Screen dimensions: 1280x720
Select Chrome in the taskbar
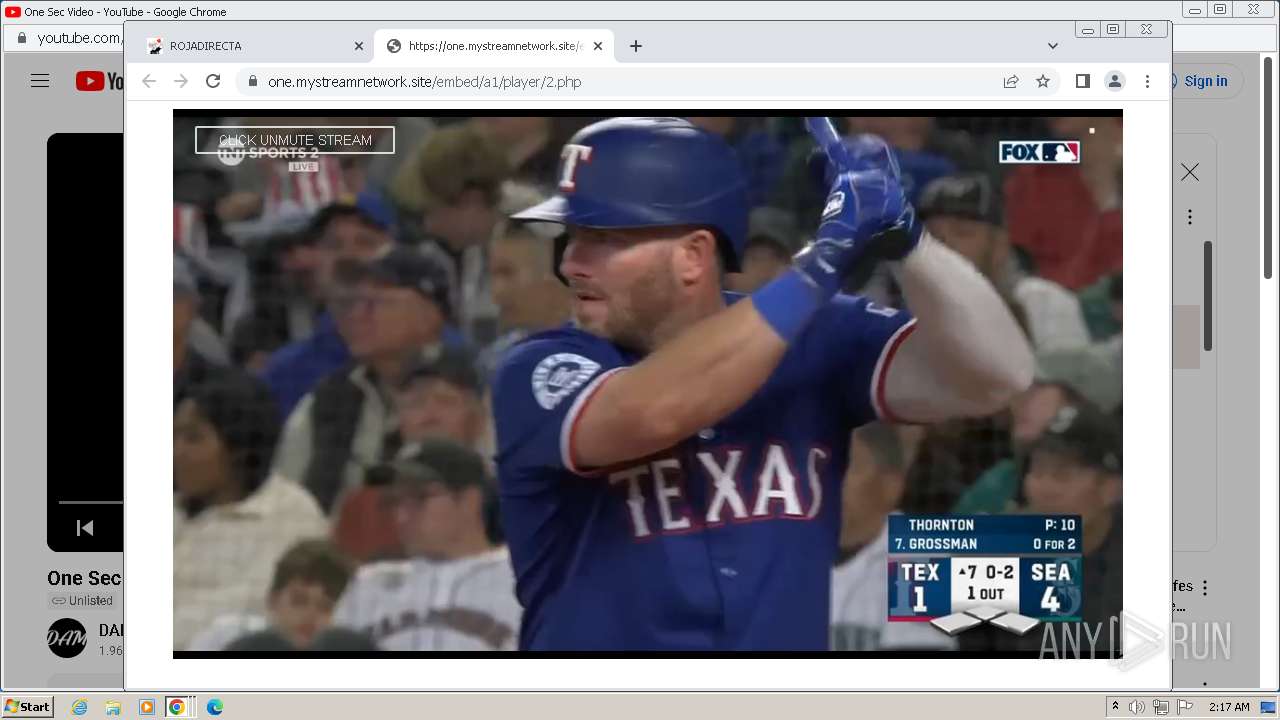177,707
